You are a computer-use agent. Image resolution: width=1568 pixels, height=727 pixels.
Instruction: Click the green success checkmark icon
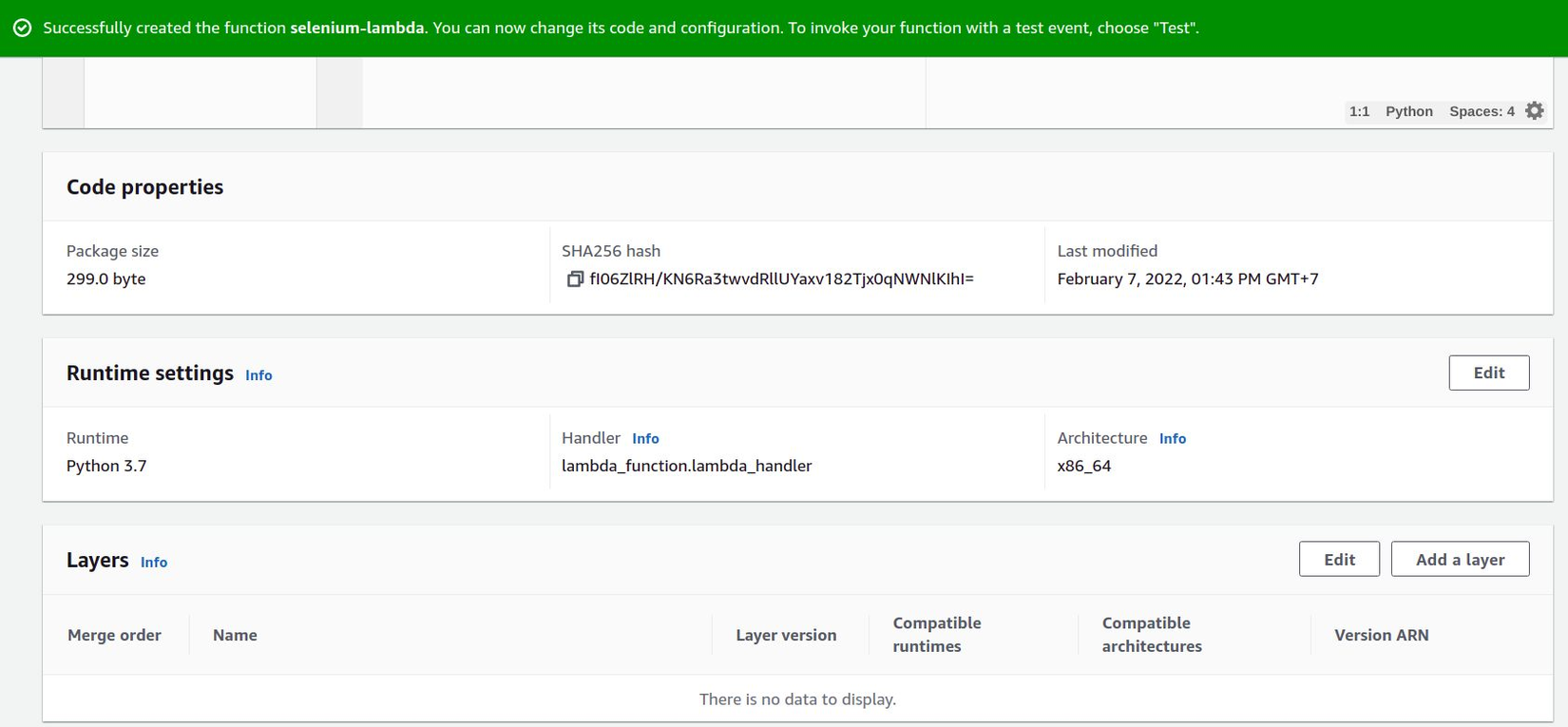coord(23,28)
